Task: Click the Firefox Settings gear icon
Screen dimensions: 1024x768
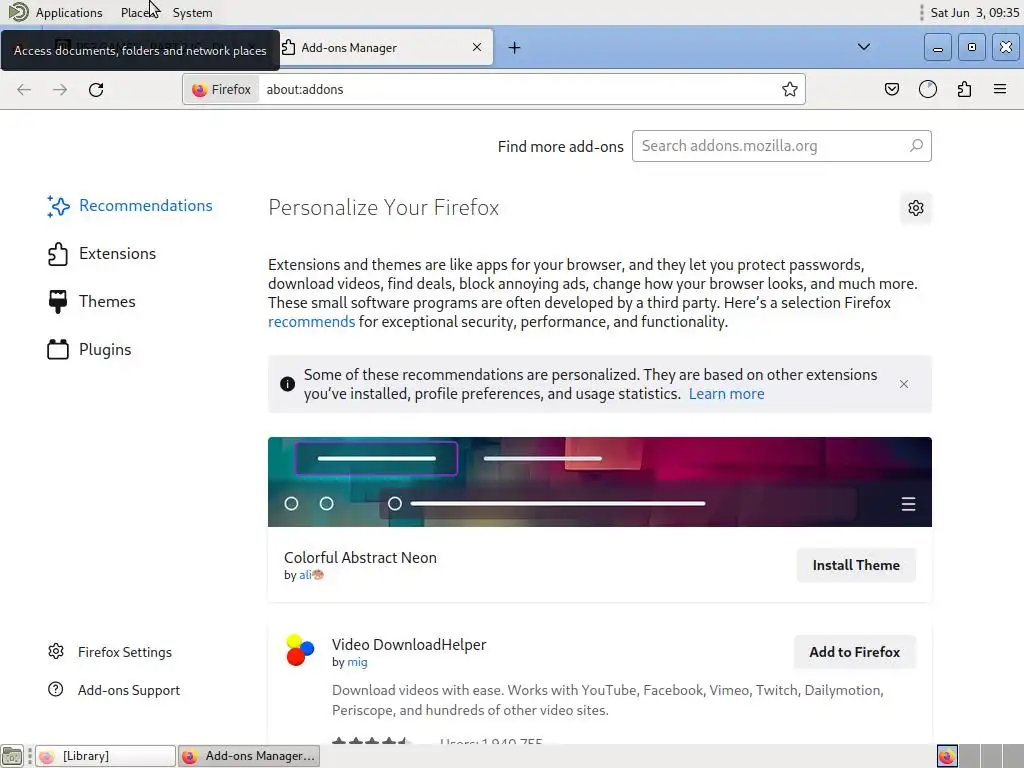Action: point(56,651)
